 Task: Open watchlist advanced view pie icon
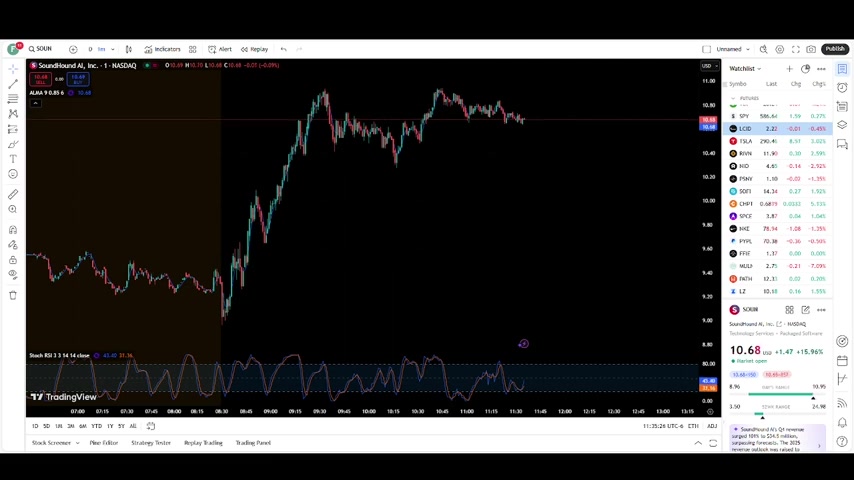click(806, 69)
